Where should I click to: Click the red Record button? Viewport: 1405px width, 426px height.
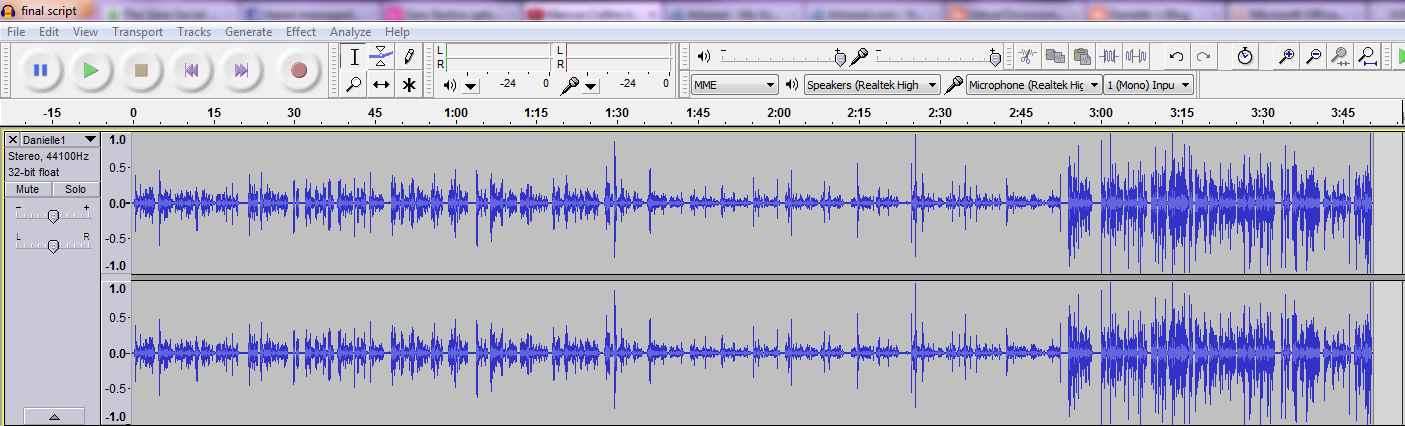298,71
